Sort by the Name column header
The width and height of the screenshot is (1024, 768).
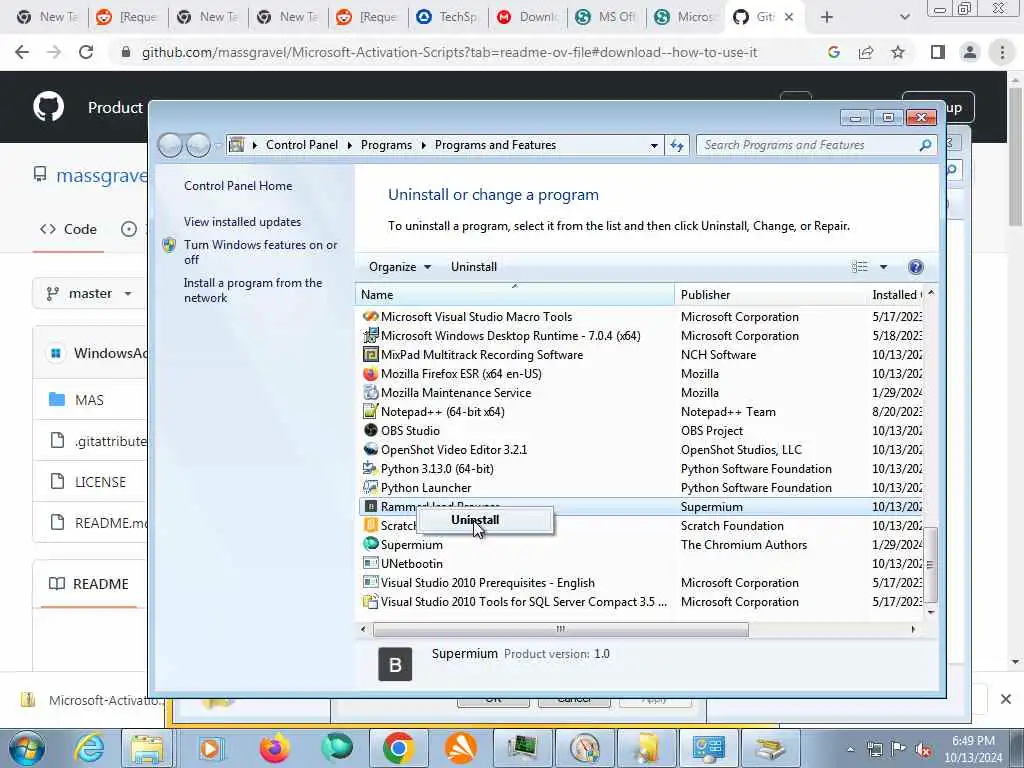click(515, 295)
